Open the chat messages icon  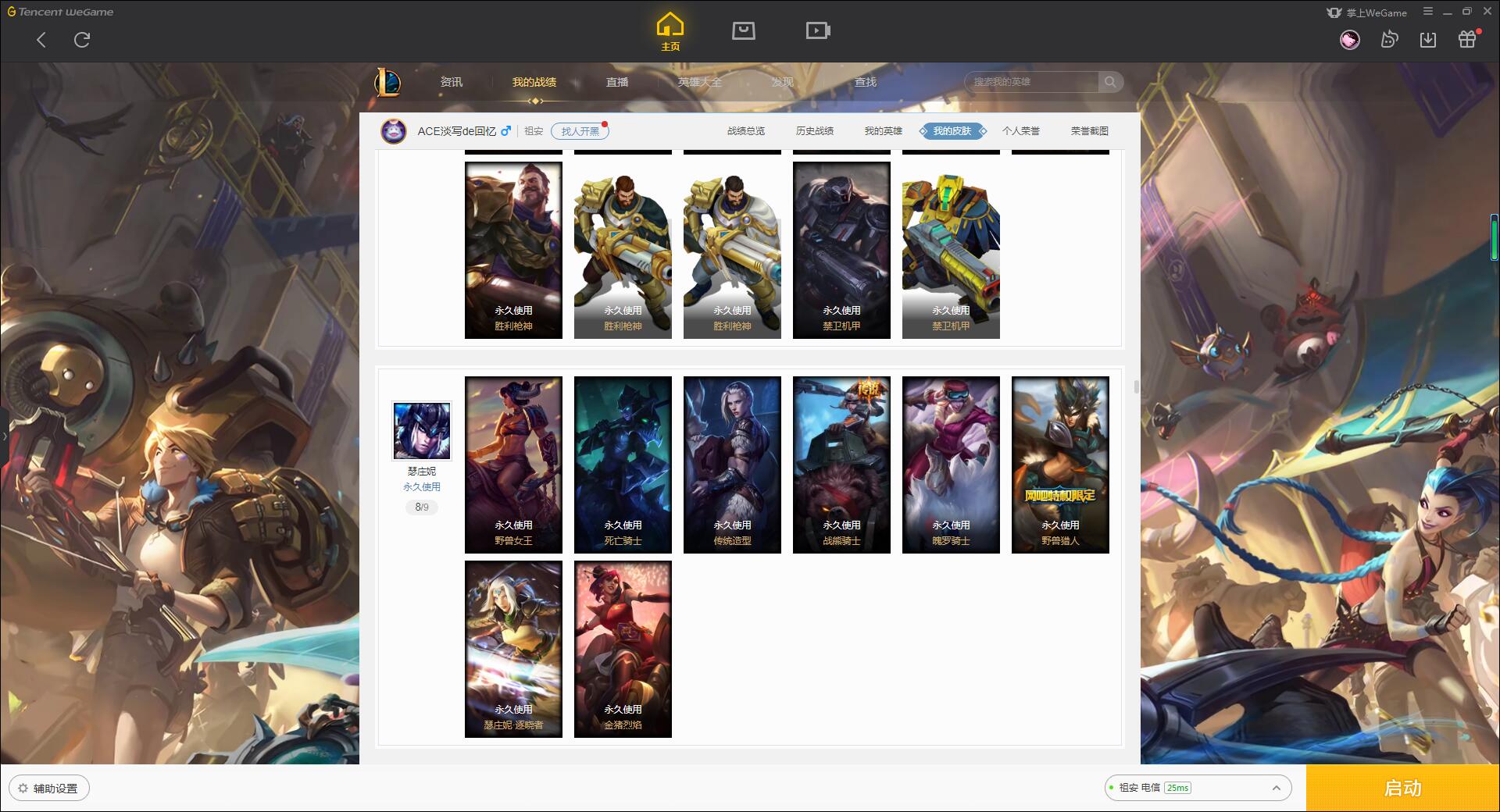click(x=1389, y=40)
